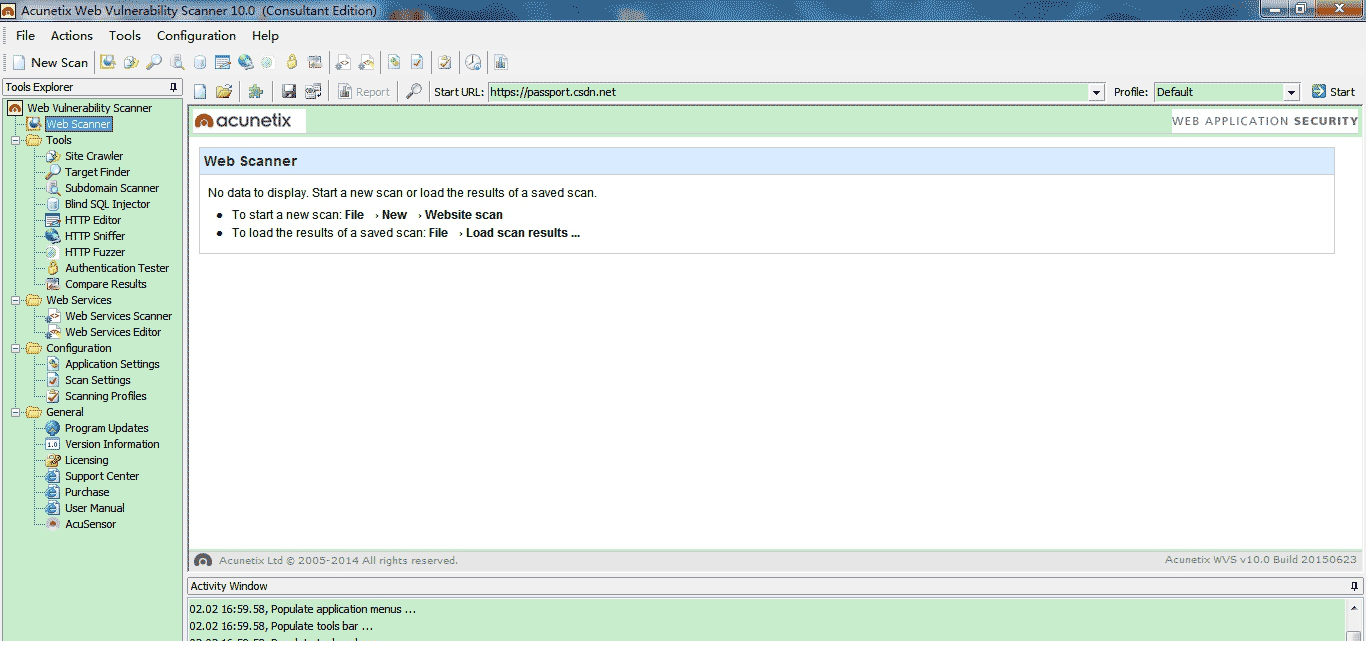The image size is (1366, 666).
Task: Select Application Settings in the tree
Action: tap(112, 364)
